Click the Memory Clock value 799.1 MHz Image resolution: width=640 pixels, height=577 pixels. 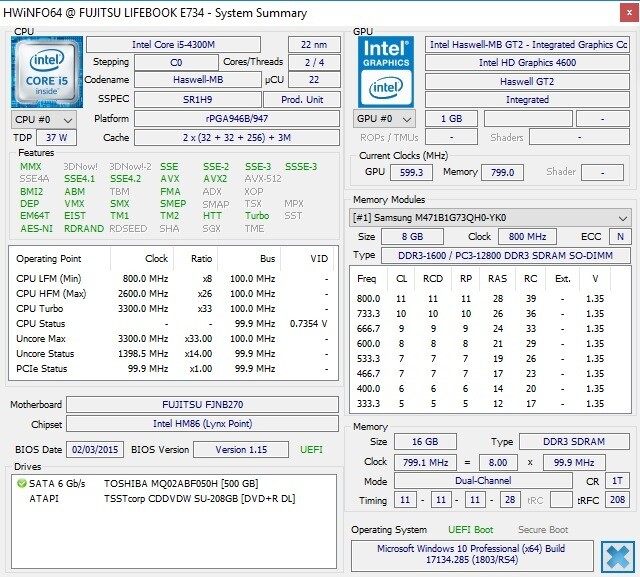[x=425, y=463]
